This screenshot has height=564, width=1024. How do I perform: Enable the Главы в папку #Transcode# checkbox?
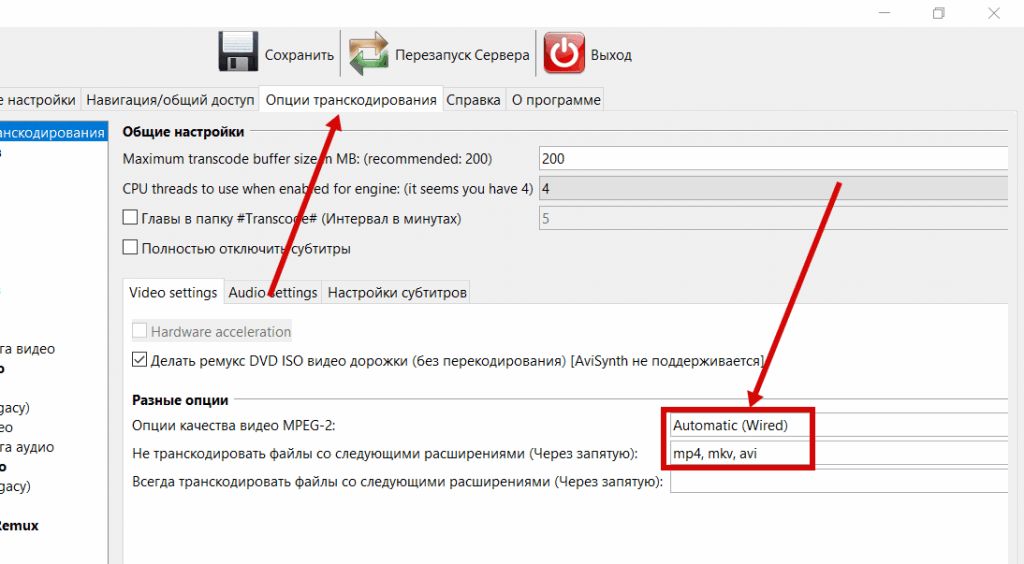click(131, 217)
